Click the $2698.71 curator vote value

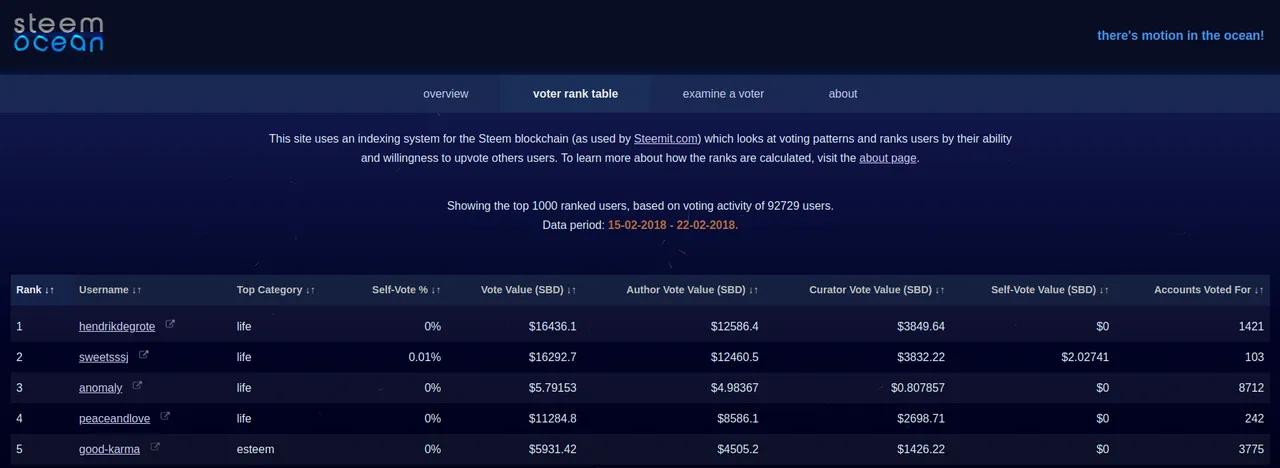pos(921,419)
